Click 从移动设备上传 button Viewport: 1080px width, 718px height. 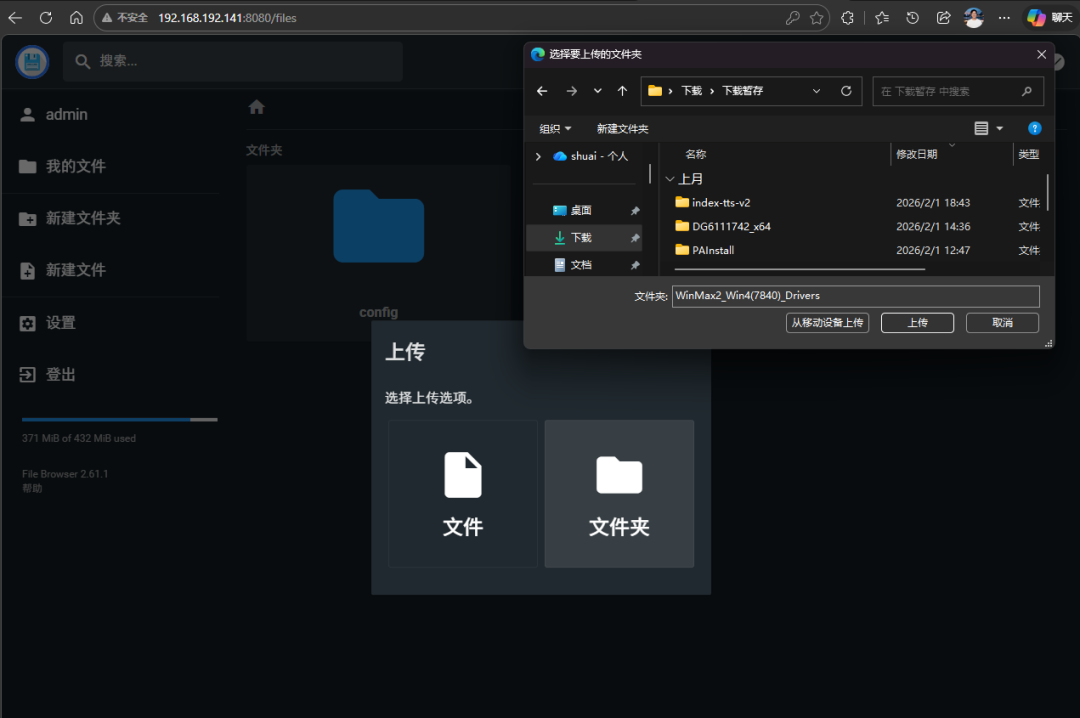pyautogui.click(x=827, y=322)
